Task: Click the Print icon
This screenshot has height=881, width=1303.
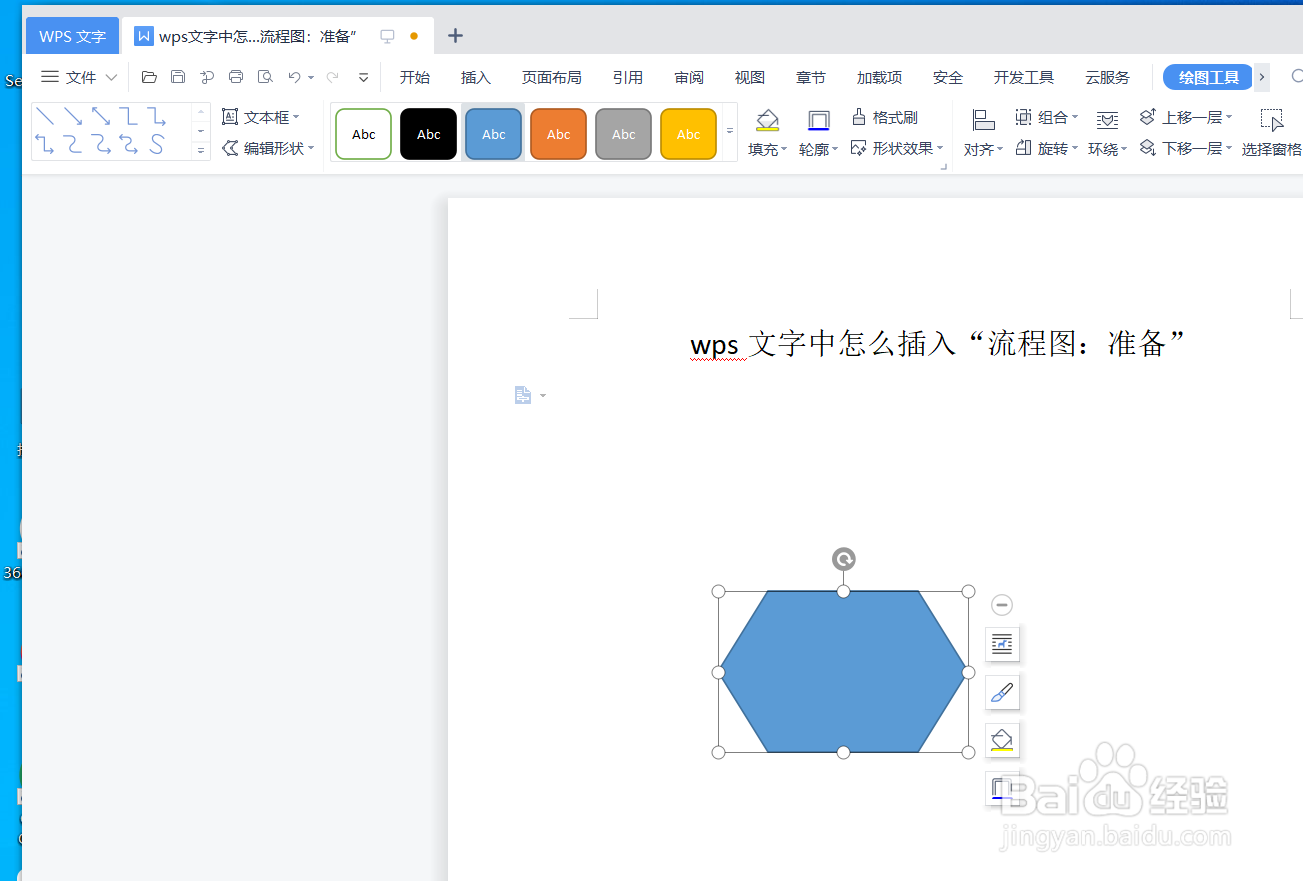Action: tap(236, 77)
